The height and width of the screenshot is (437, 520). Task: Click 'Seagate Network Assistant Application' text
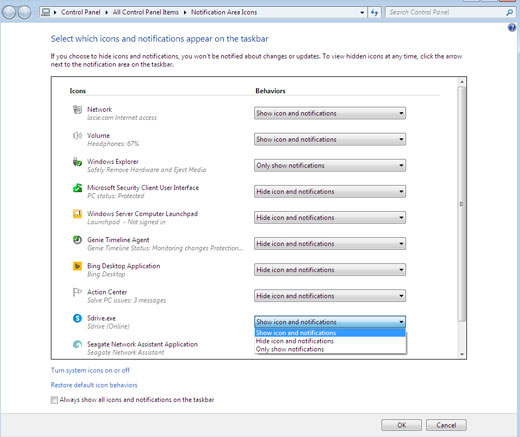coord(142,344)
